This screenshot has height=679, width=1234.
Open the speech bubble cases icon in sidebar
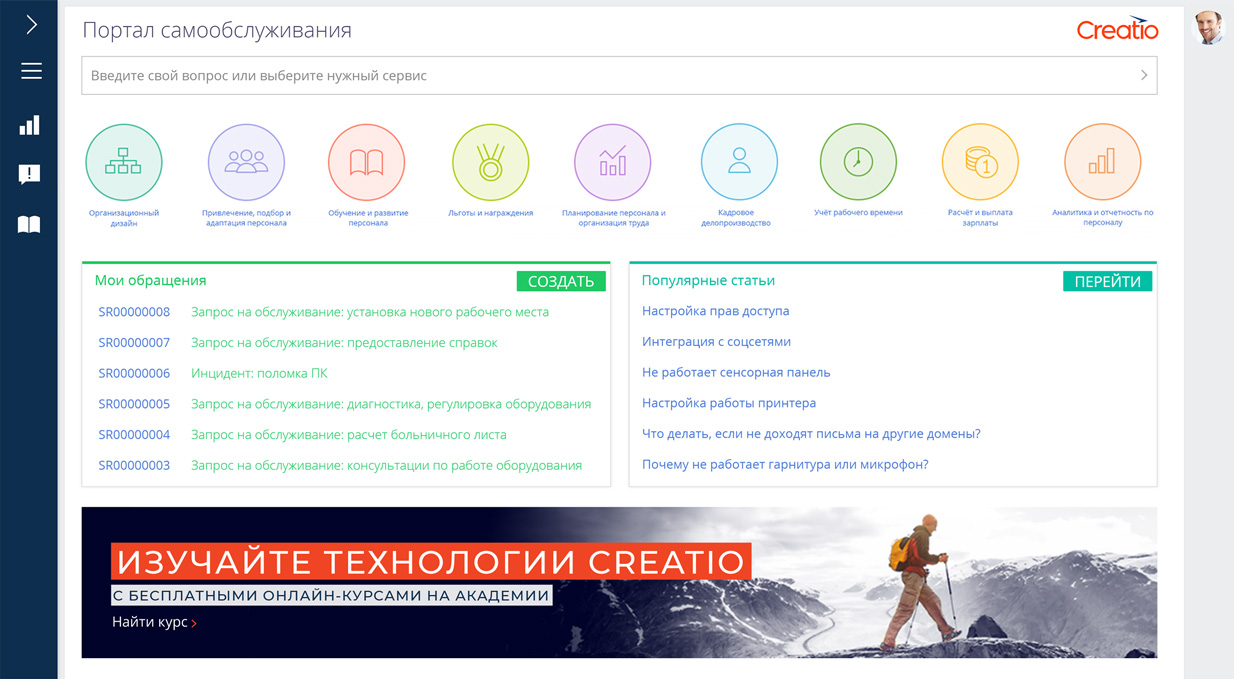point(30,175)
